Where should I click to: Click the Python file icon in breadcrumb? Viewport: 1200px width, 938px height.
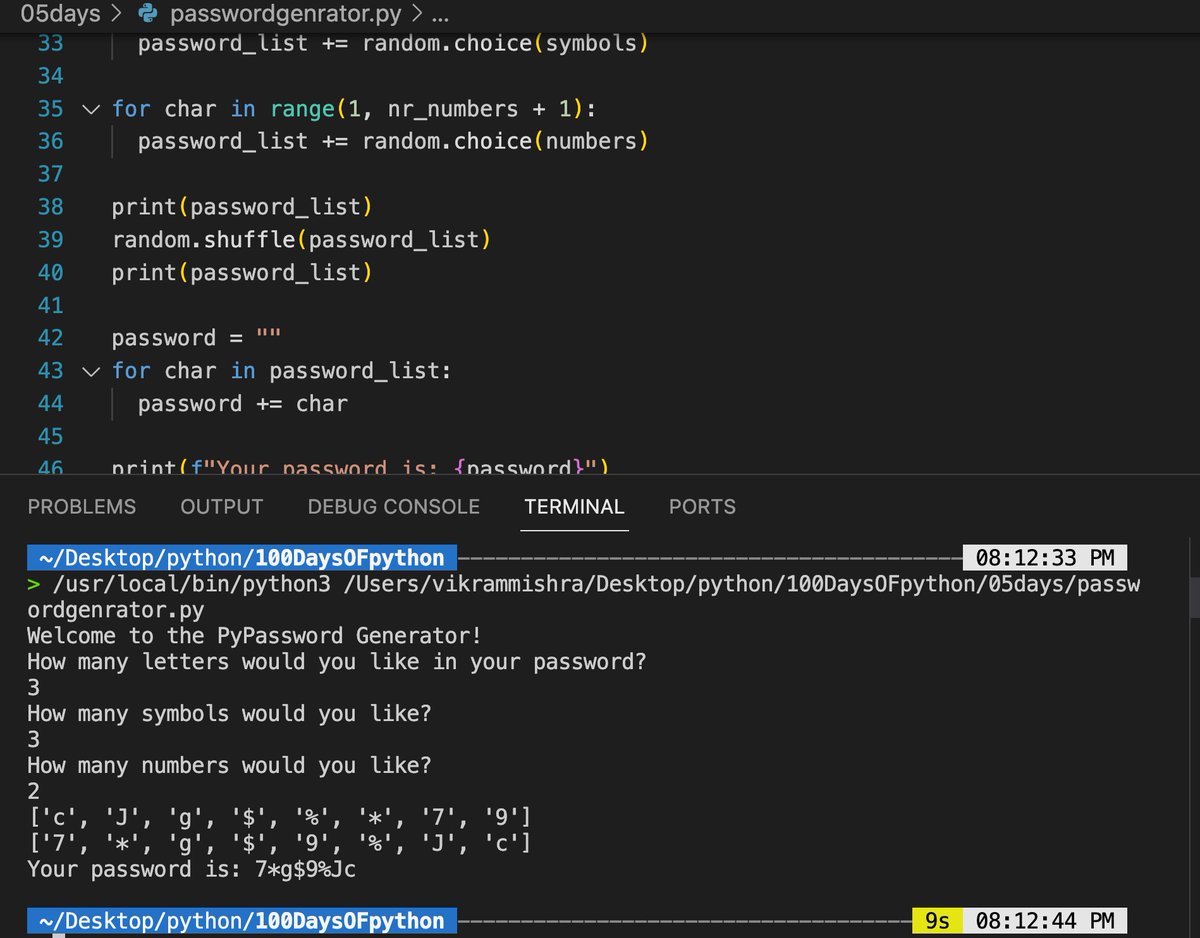point(150,14)
